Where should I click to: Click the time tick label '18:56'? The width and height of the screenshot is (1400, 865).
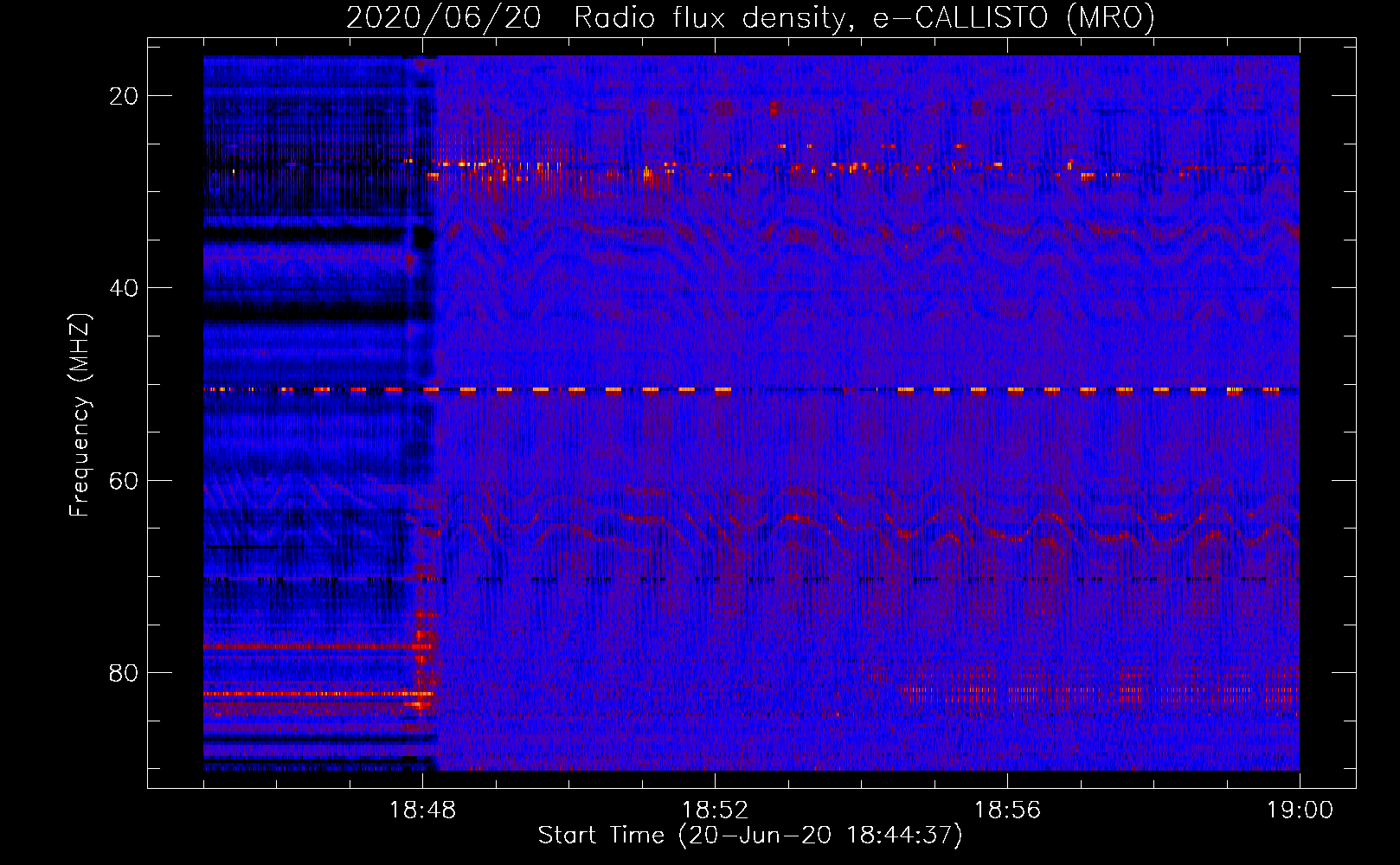[1007, 811]
